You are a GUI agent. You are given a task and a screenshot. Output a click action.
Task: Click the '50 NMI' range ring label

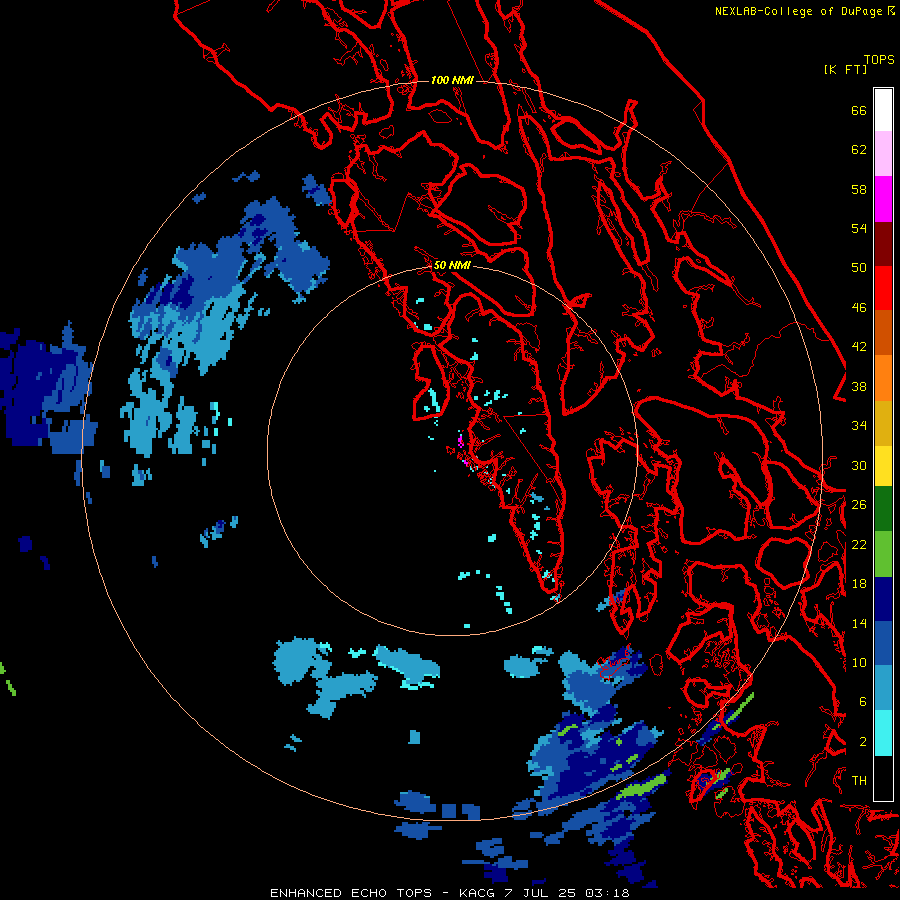coord(452,265)
